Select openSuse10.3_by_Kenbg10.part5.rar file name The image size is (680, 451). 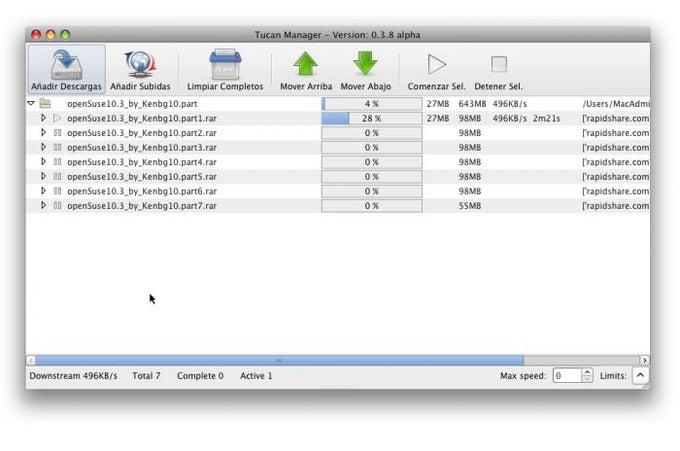coord(142,177)
